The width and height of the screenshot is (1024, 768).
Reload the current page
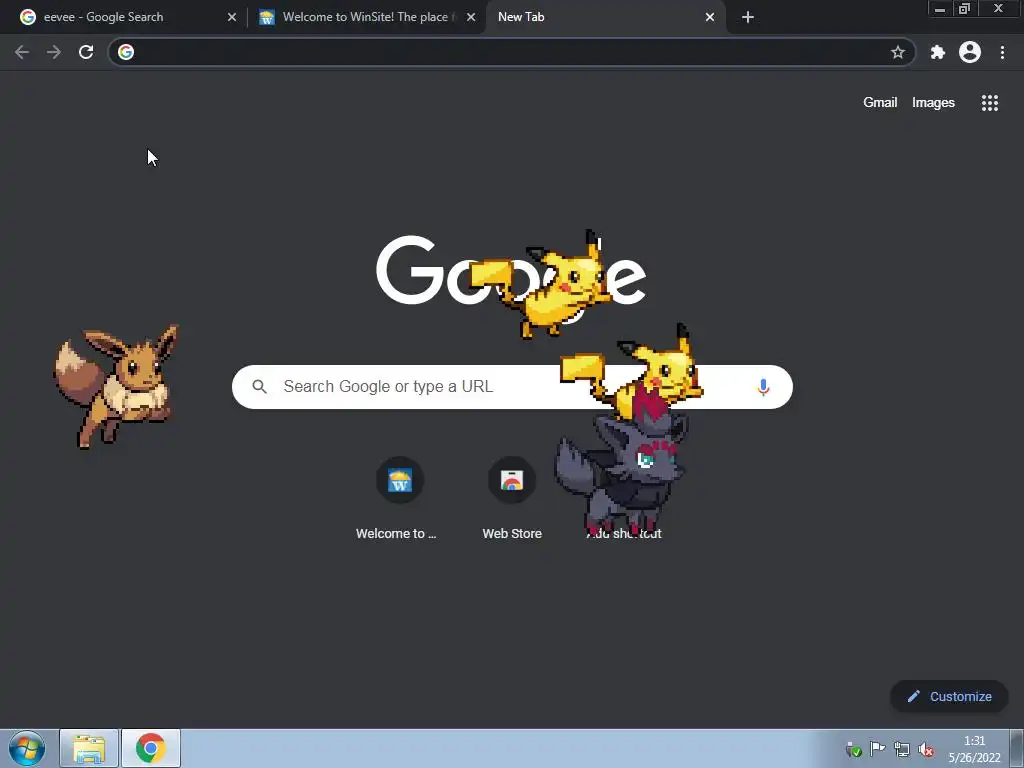click(86, 52)
